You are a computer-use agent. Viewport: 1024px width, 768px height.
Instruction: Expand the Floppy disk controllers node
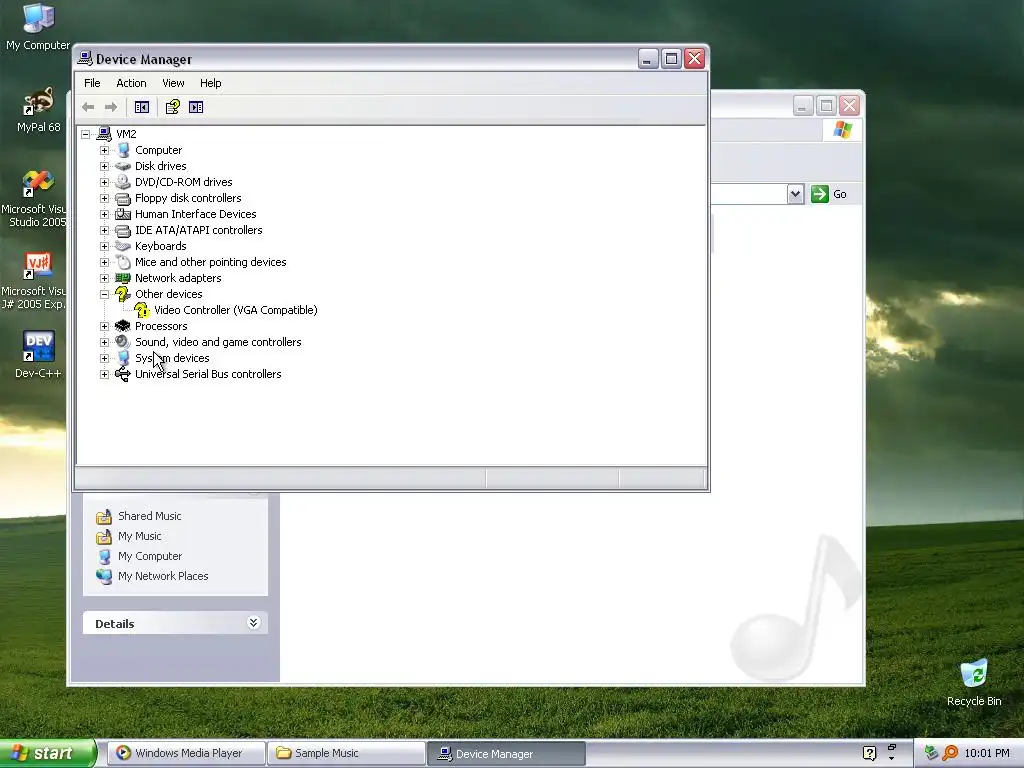click(x=104, y=199)
